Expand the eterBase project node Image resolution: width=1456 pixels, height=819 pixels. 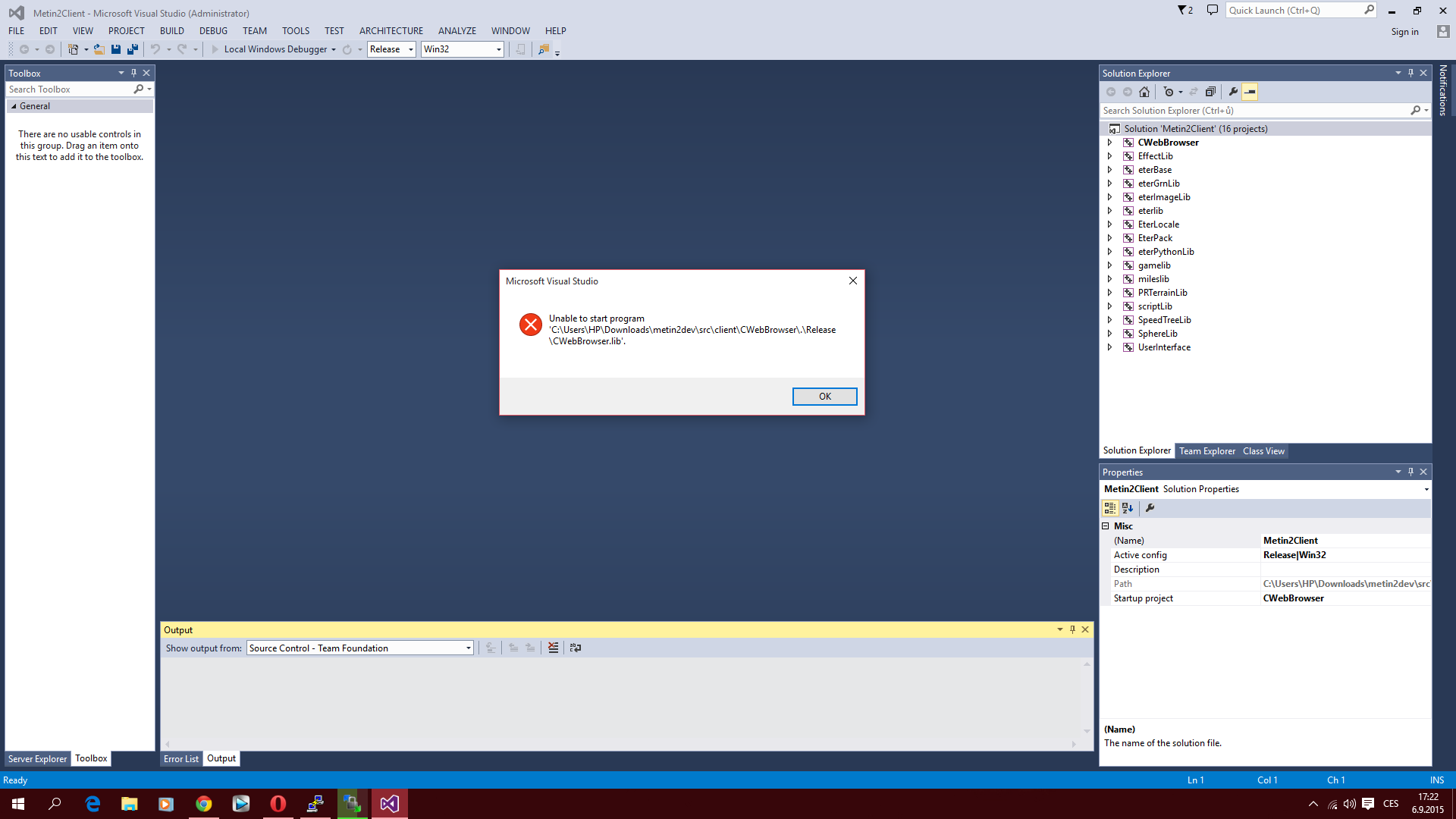click(1109, 170)
